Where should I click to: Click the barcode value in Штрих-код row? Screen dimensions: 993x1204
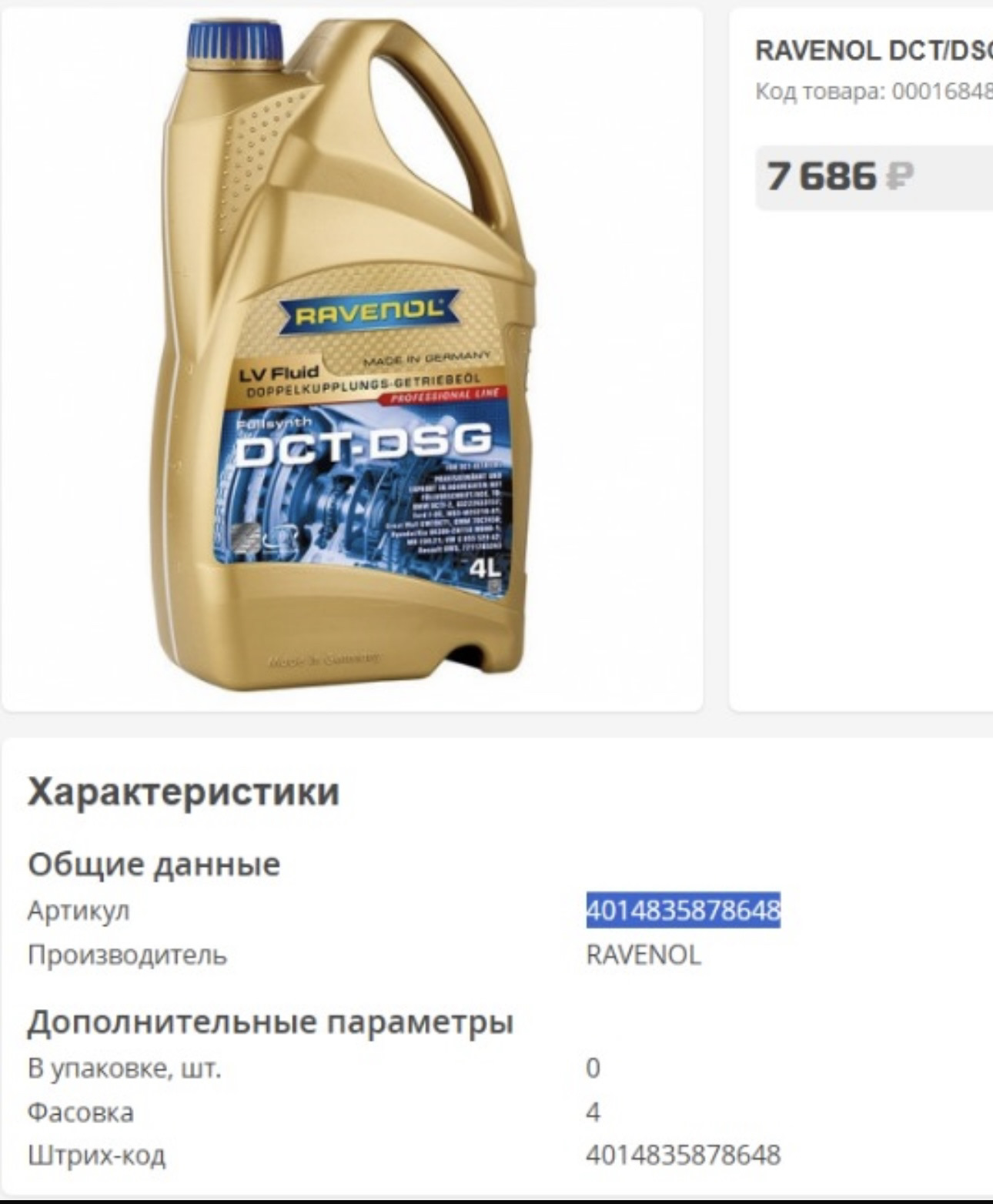tap(684, 1155)
